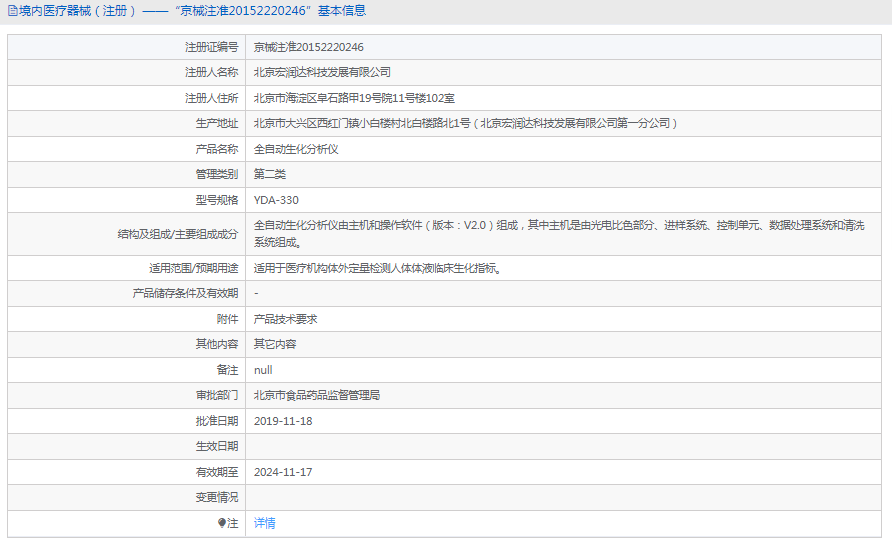Viewport: 892px width, 544px height.
Task: Click the value 北京市食品药品监督管理局
Action: (317, 395)
